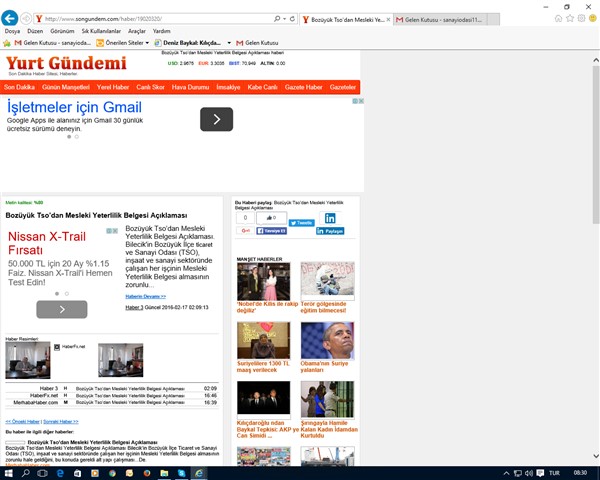Click the Tweetle Twitter share button
The width and height of the screenshot is (600, 480).
(302, 223)
